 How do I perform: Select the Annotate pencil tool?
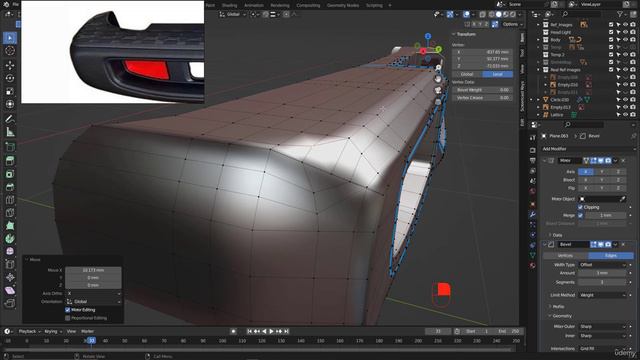pos(10,119)
